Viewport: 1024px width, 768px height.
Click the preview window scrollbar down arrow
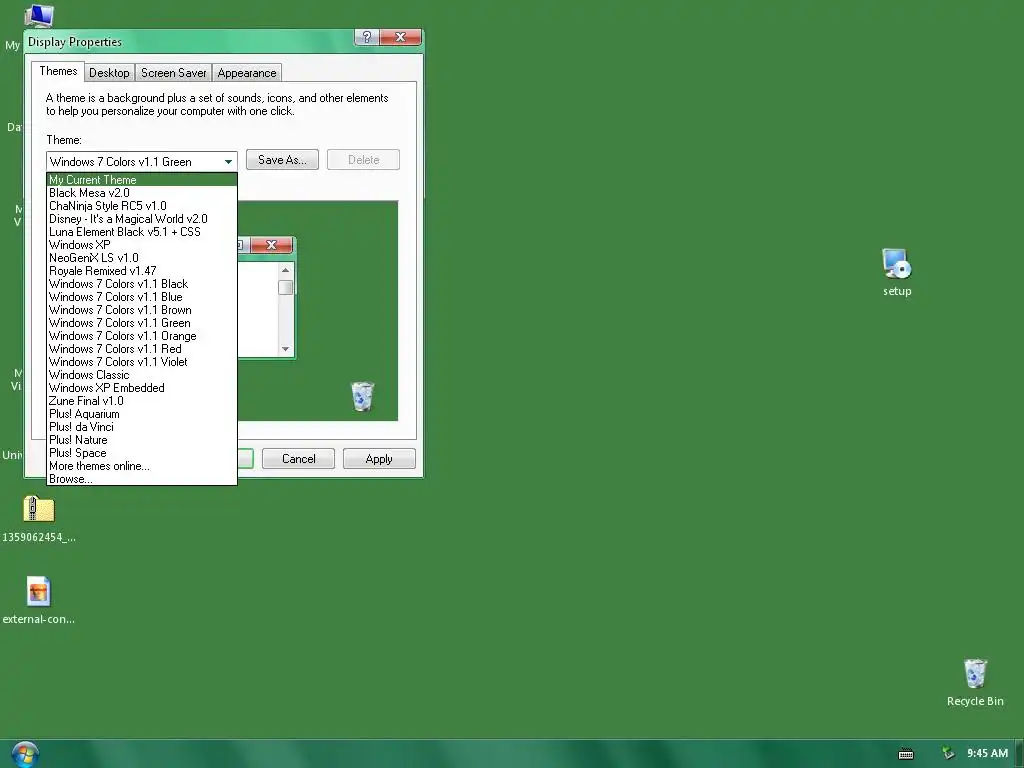coord(285,349)
